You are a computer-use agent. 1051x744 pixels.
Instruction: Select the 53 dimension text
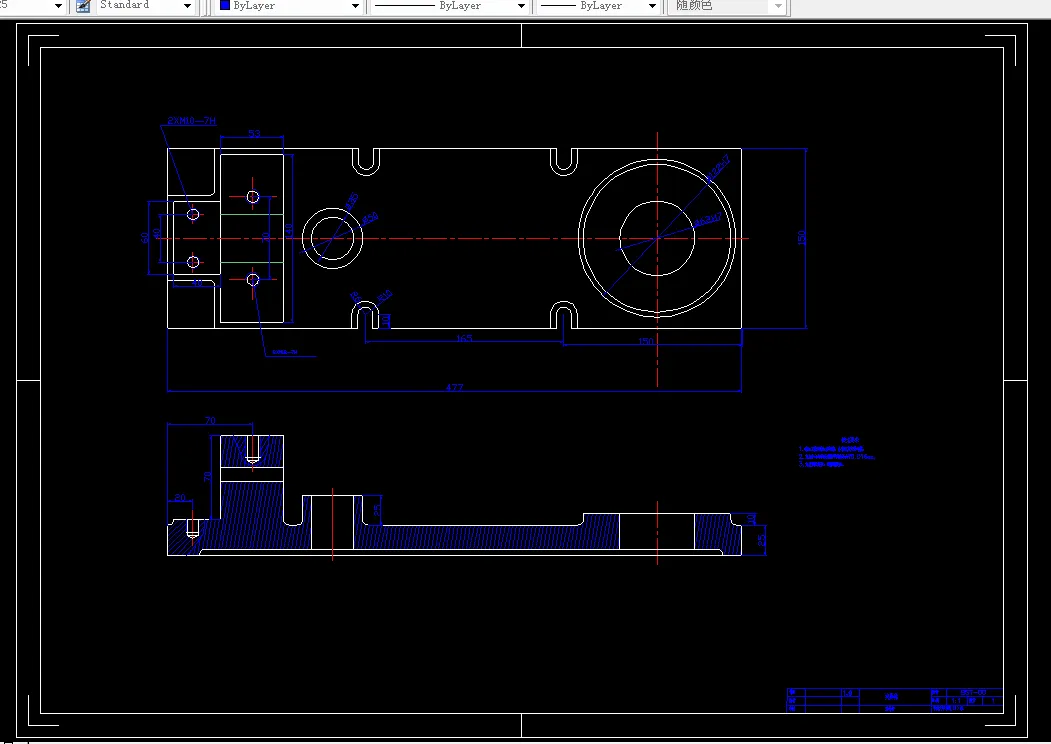click(x=254, y=133)
